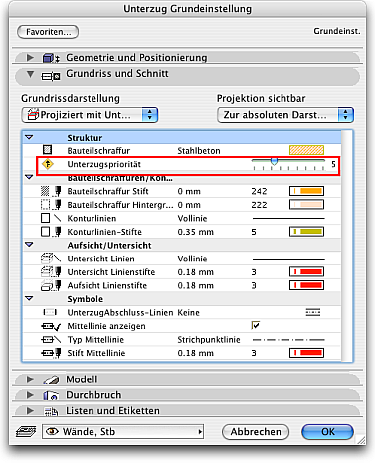Collapse Bauteilschraffuren/Kon... group
Screen dimensions: 375x463
point(29,177)
